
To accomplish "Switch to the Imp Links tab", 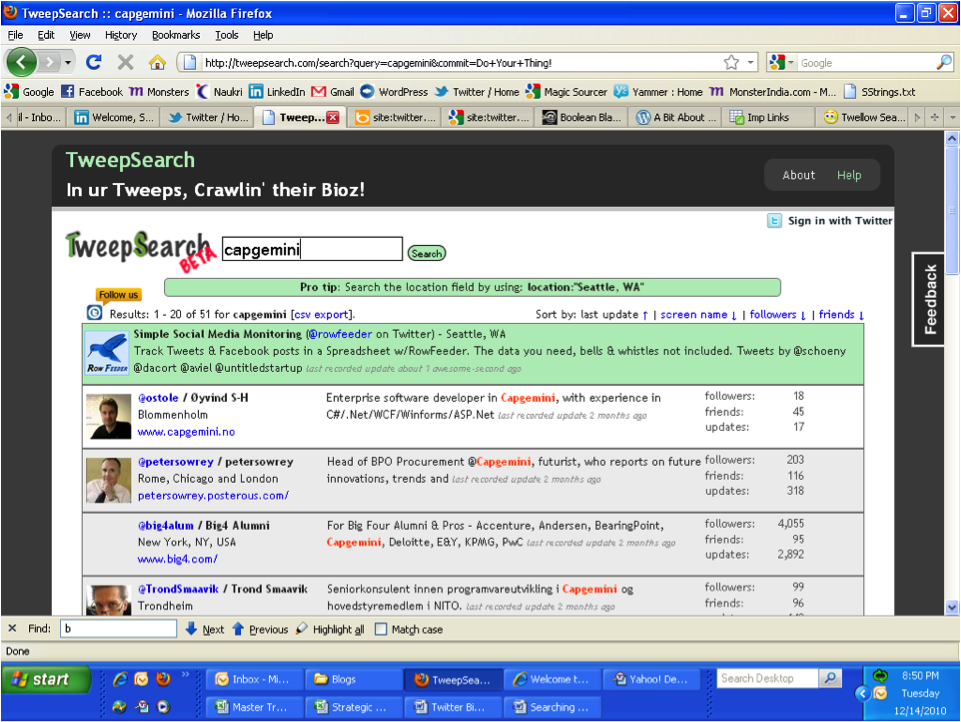I will 767,117.
